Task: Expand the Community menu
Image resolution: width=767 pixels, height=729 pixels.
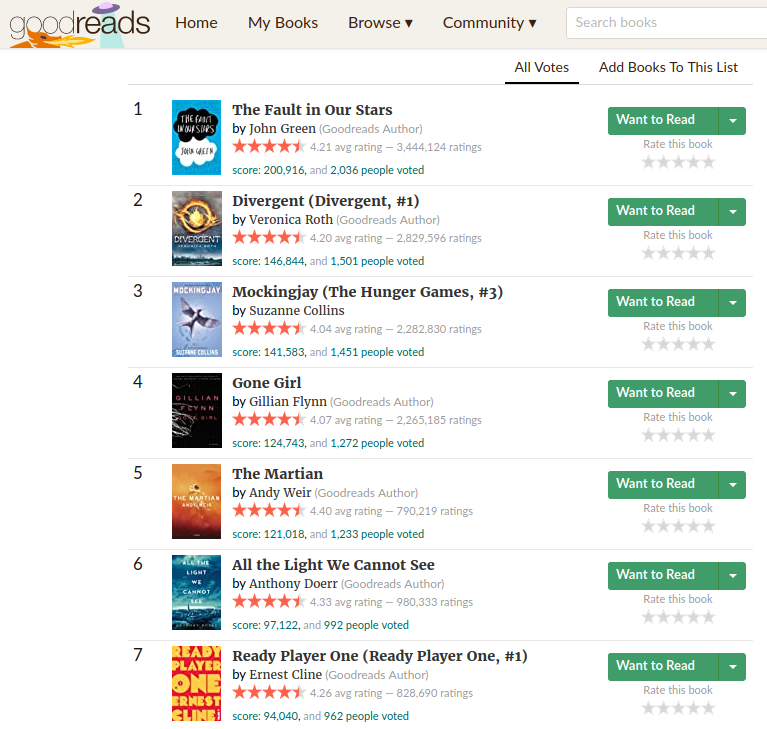Action: pos(489,23)
